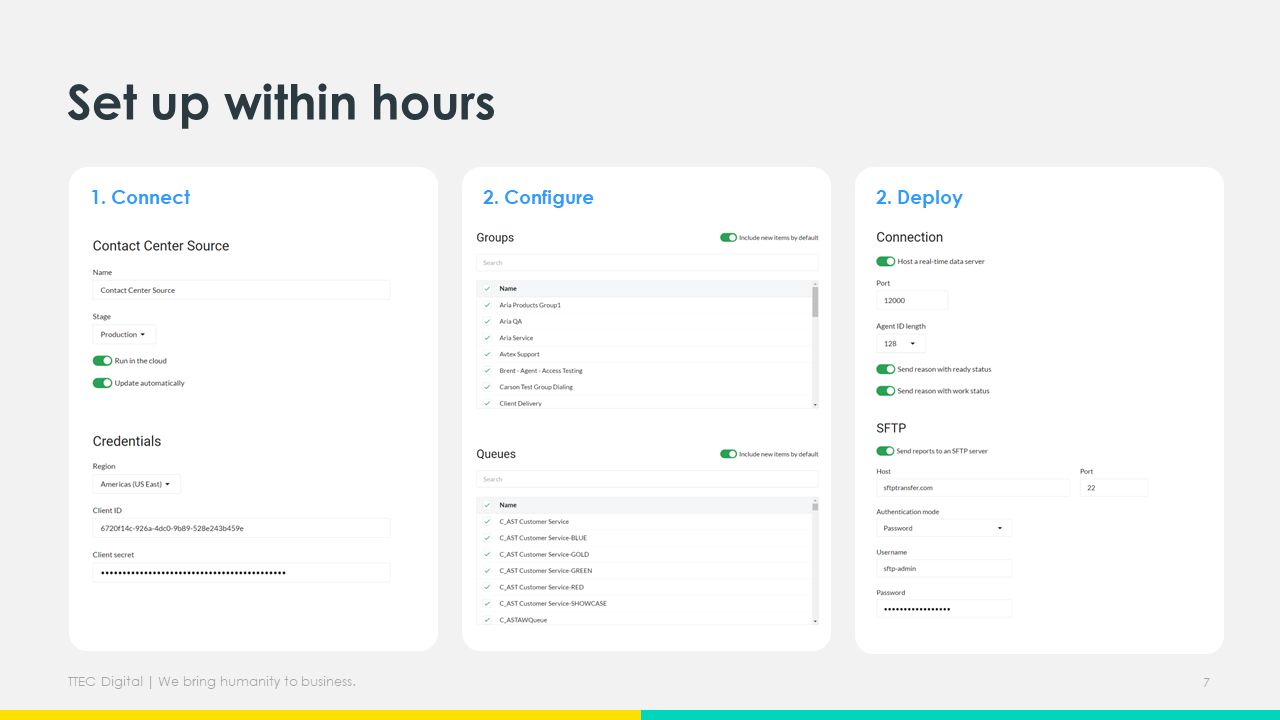Screen dimensions: 1280x720
Task: Uncheck the Aria QA group checkbox
Action: [x=487, y=322]
